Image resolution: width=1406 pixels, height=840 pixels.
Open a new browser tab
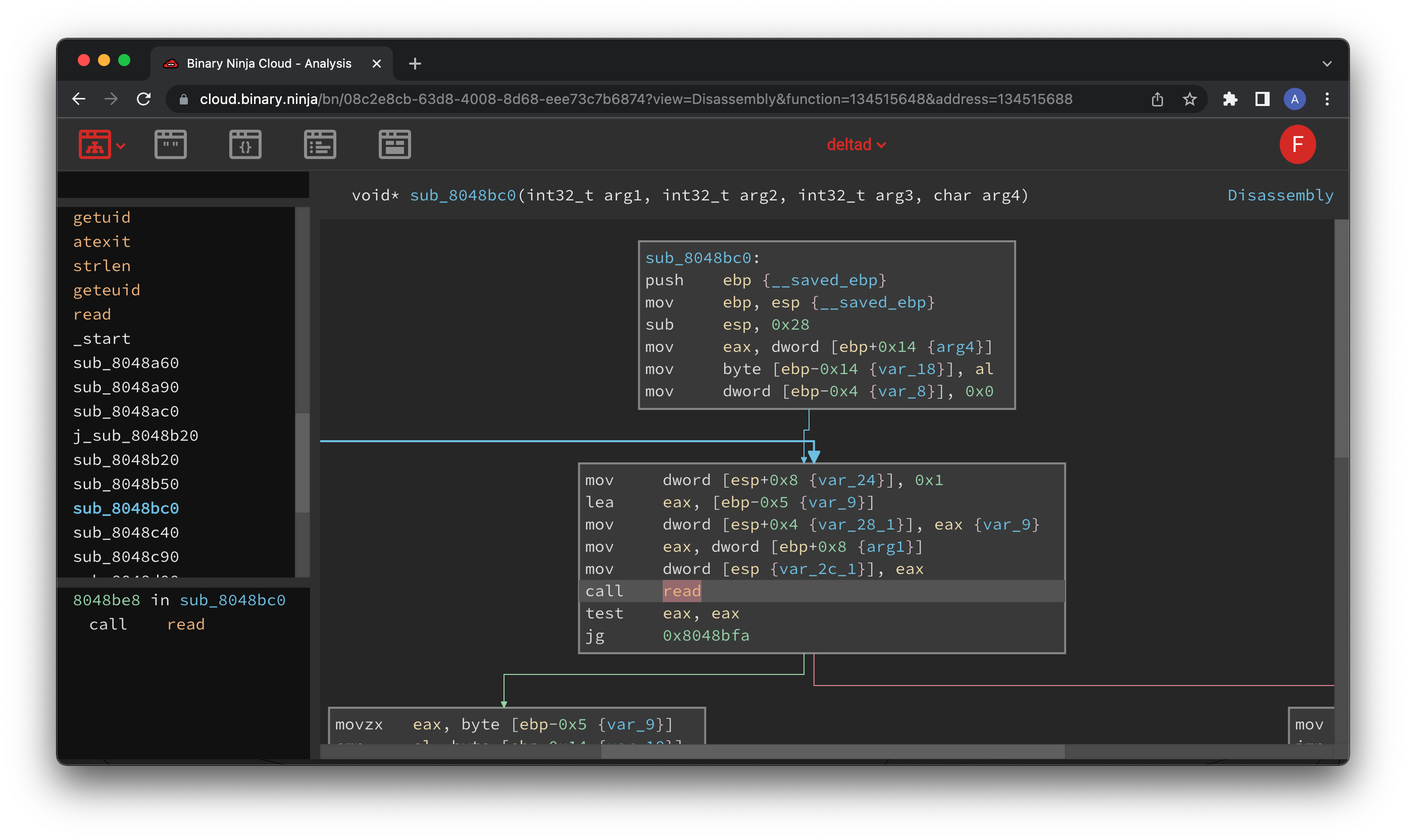(x=415, y=64)
